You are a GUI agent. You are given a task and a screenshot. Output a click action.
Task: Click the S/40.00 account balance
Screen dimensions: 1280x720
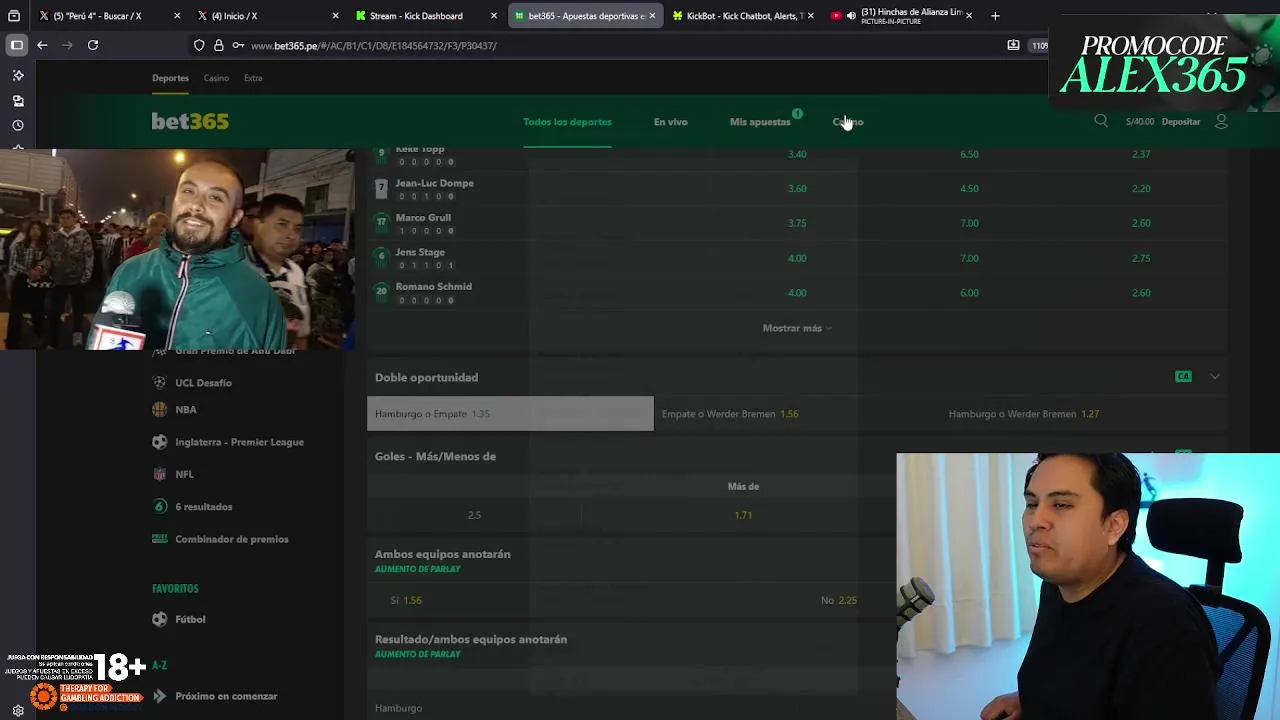tap(1139, 122)
